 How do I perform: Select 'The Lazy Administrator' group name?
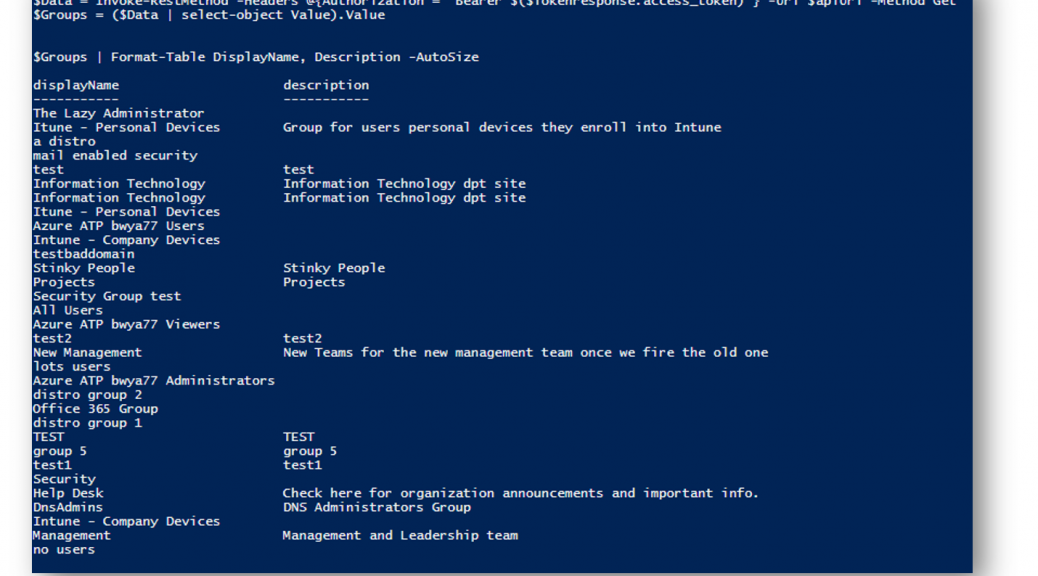(x=118, y=113)
